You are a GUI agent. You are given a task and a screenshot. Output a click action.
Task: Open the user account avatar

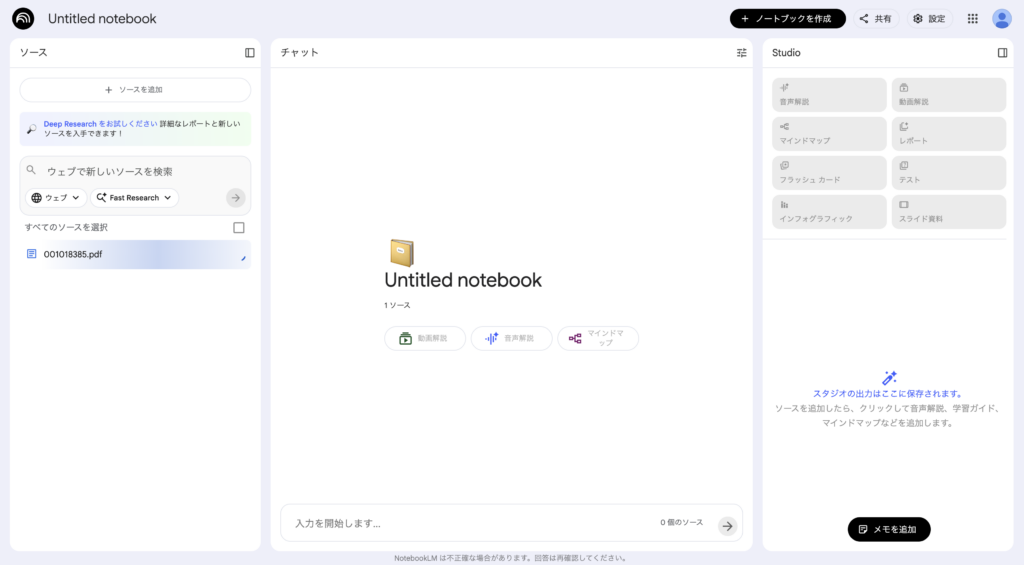pyautogui.click(x=1002, y=19)
